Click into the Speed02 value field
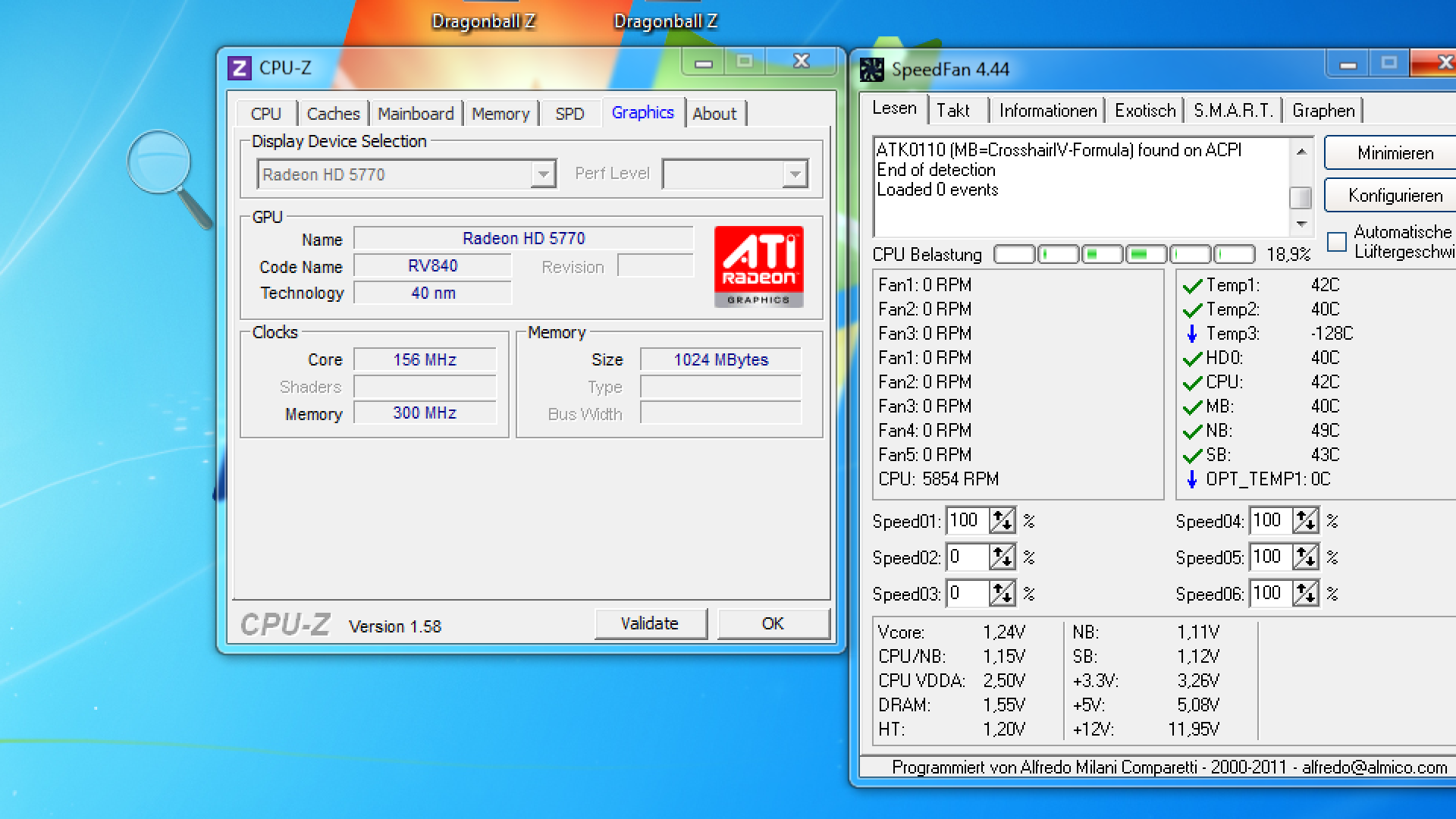This screenshot has height=819, width=1456. tap(967, 557)
